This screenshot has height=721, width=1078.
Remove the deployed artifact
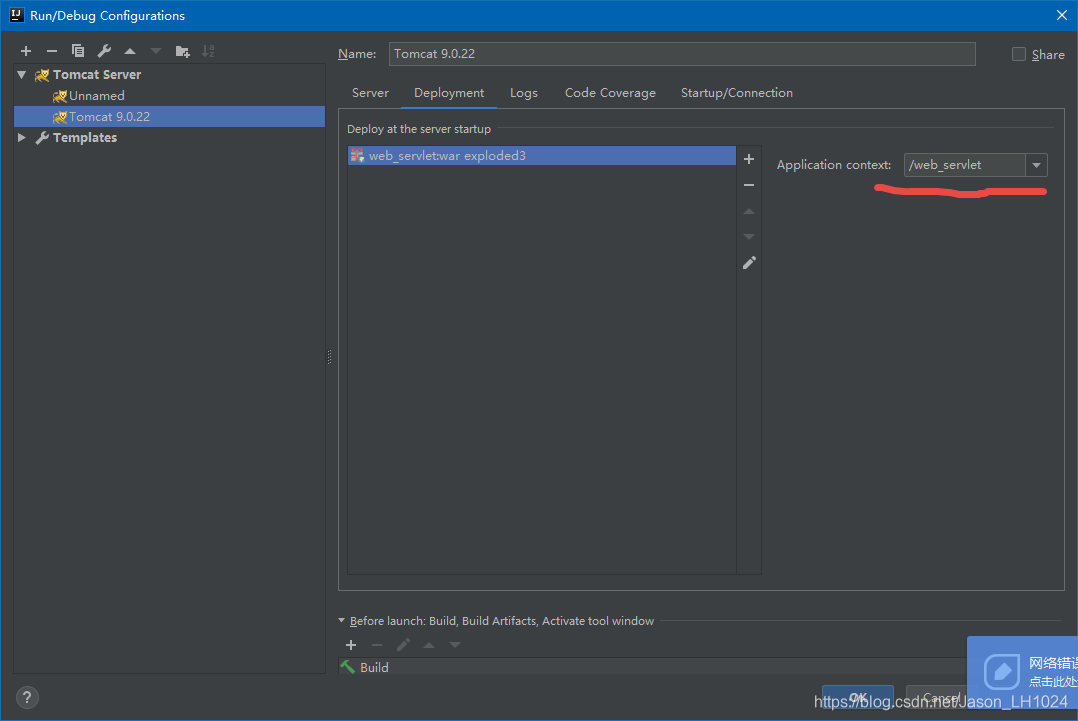coord(749,184)
